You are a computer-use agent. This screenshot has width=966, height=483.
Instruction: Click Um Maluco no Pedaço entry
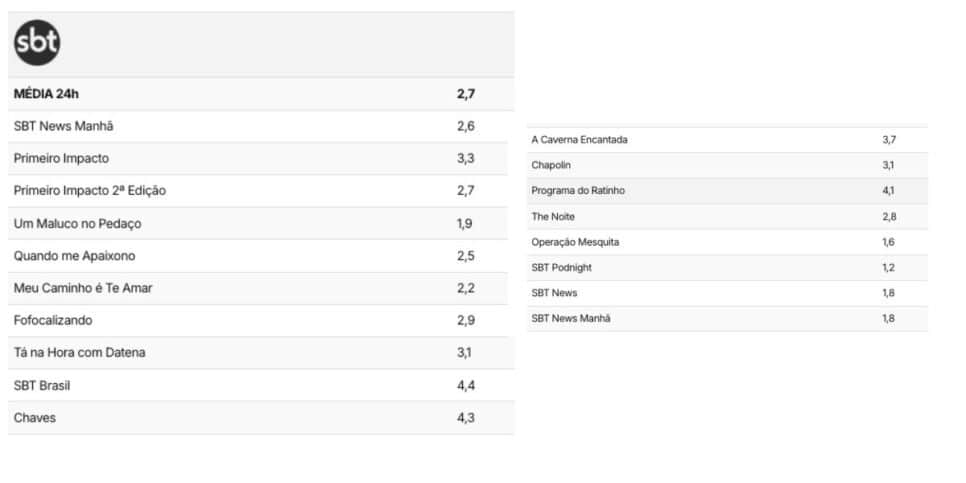(261, 224)
